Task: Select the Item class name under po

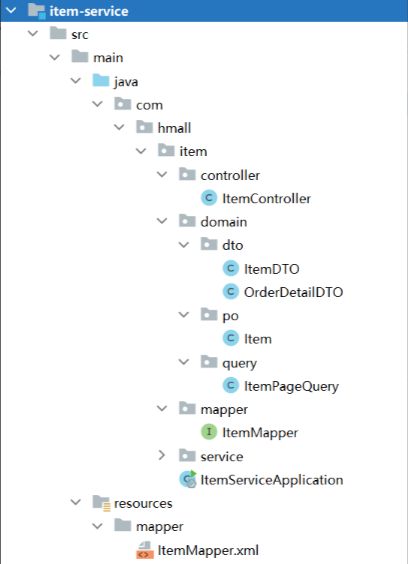Action: (x=258, y=339)
